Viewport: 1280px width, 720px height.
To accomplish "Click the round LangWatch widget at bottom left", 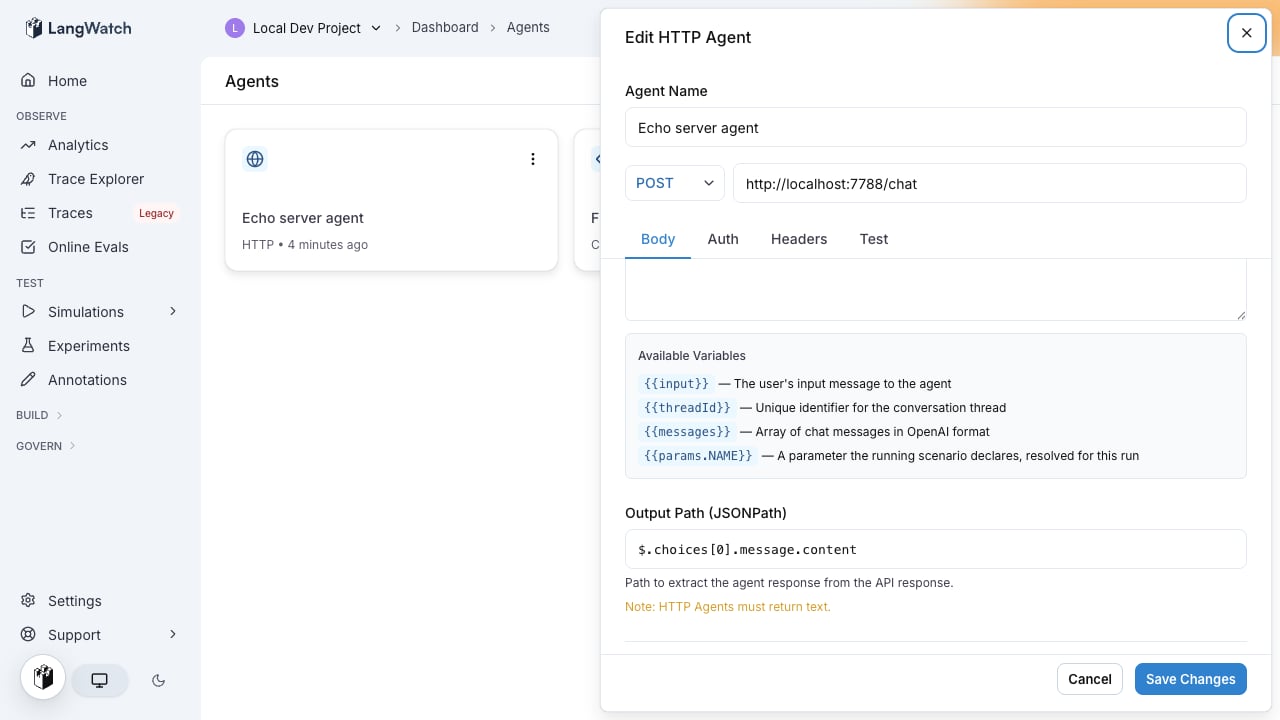I will (x=43, y=677).
